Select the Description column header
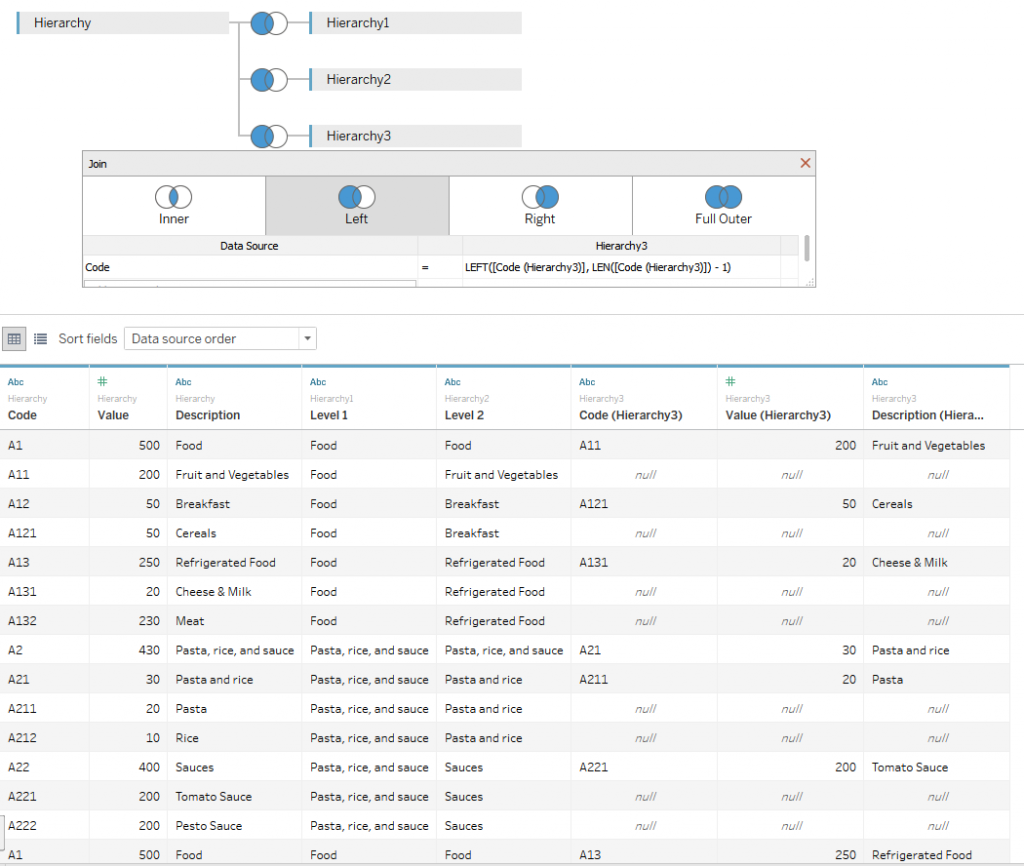This screenshot has width=1024, height=866. tap(208, 415)
